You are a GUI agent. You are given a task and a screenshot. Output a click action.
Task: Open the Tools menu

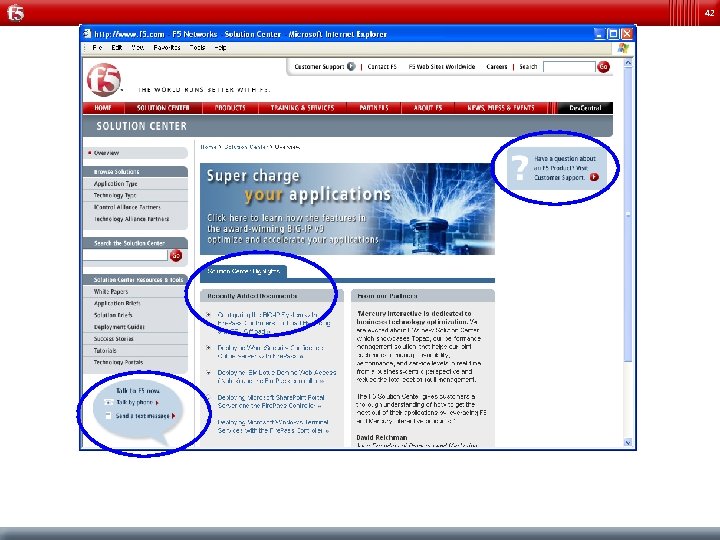197,47
